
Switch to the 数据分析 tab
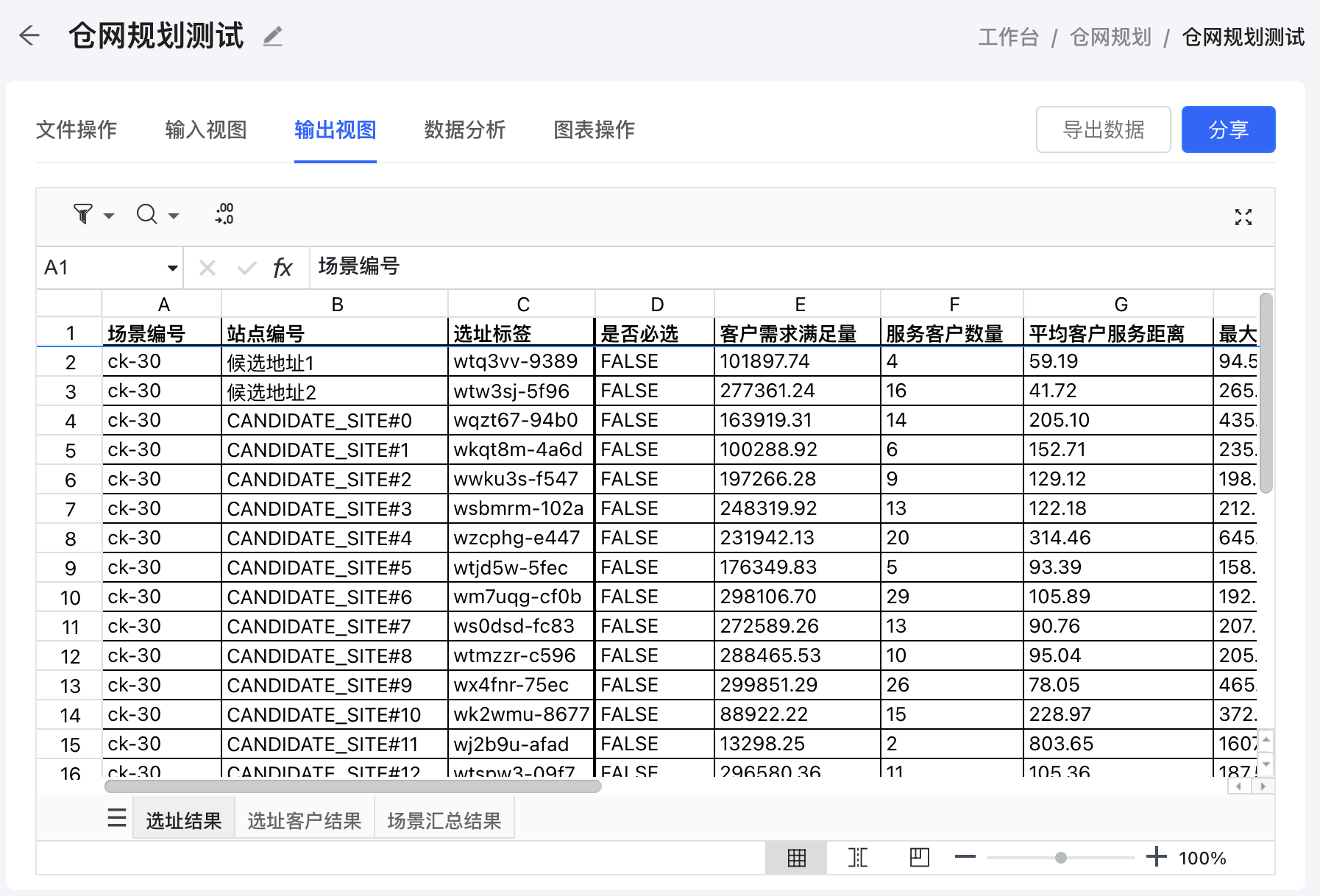tap(464, 130)
